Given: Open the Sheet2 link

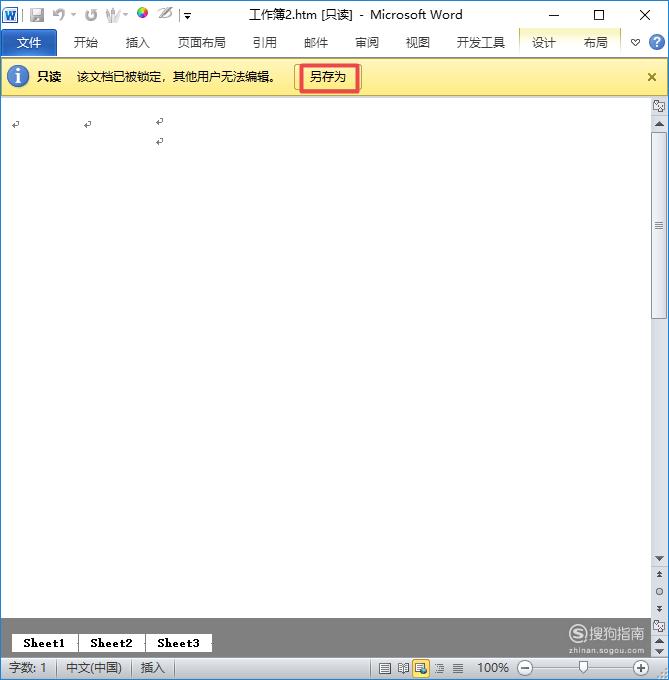Looking at the screenshot, I should [111, 643].
